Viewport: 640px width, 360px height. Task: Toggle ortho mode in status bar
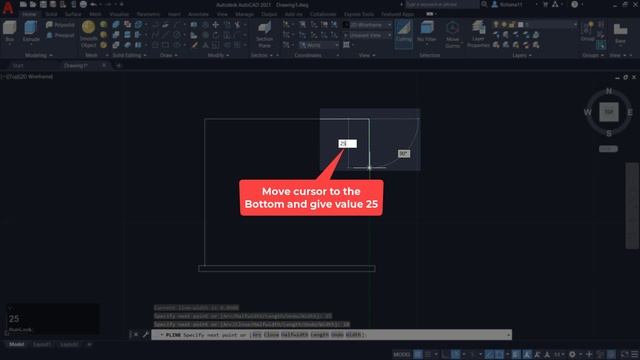pyautogui.click(x=445, y=354)
